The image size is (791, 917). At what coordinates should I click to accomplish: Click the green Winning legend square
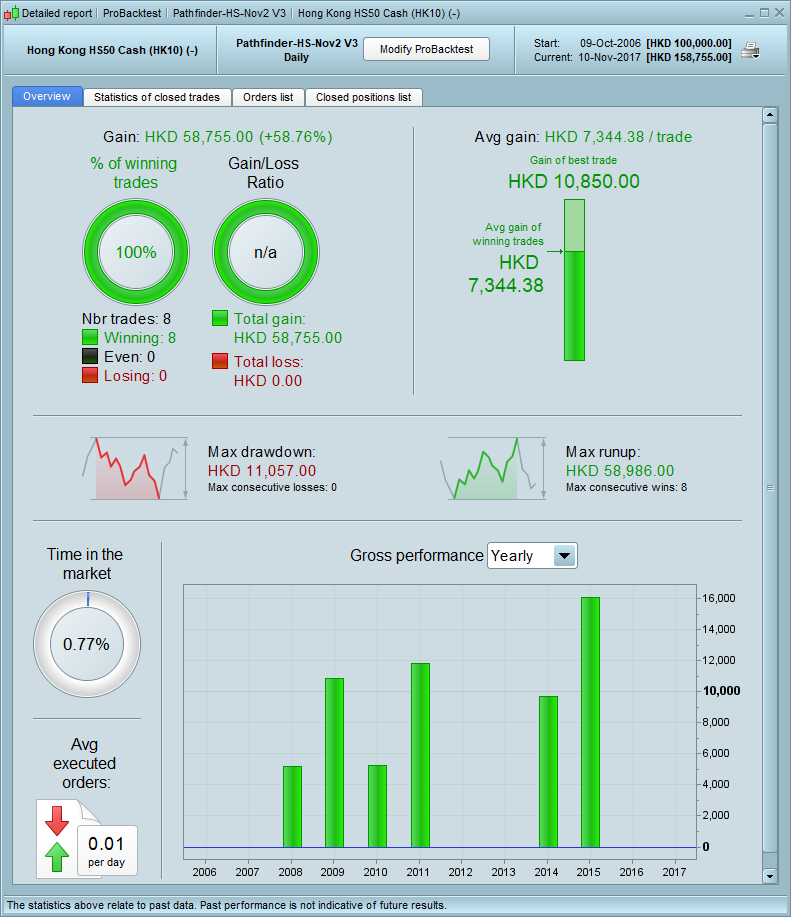90,337
